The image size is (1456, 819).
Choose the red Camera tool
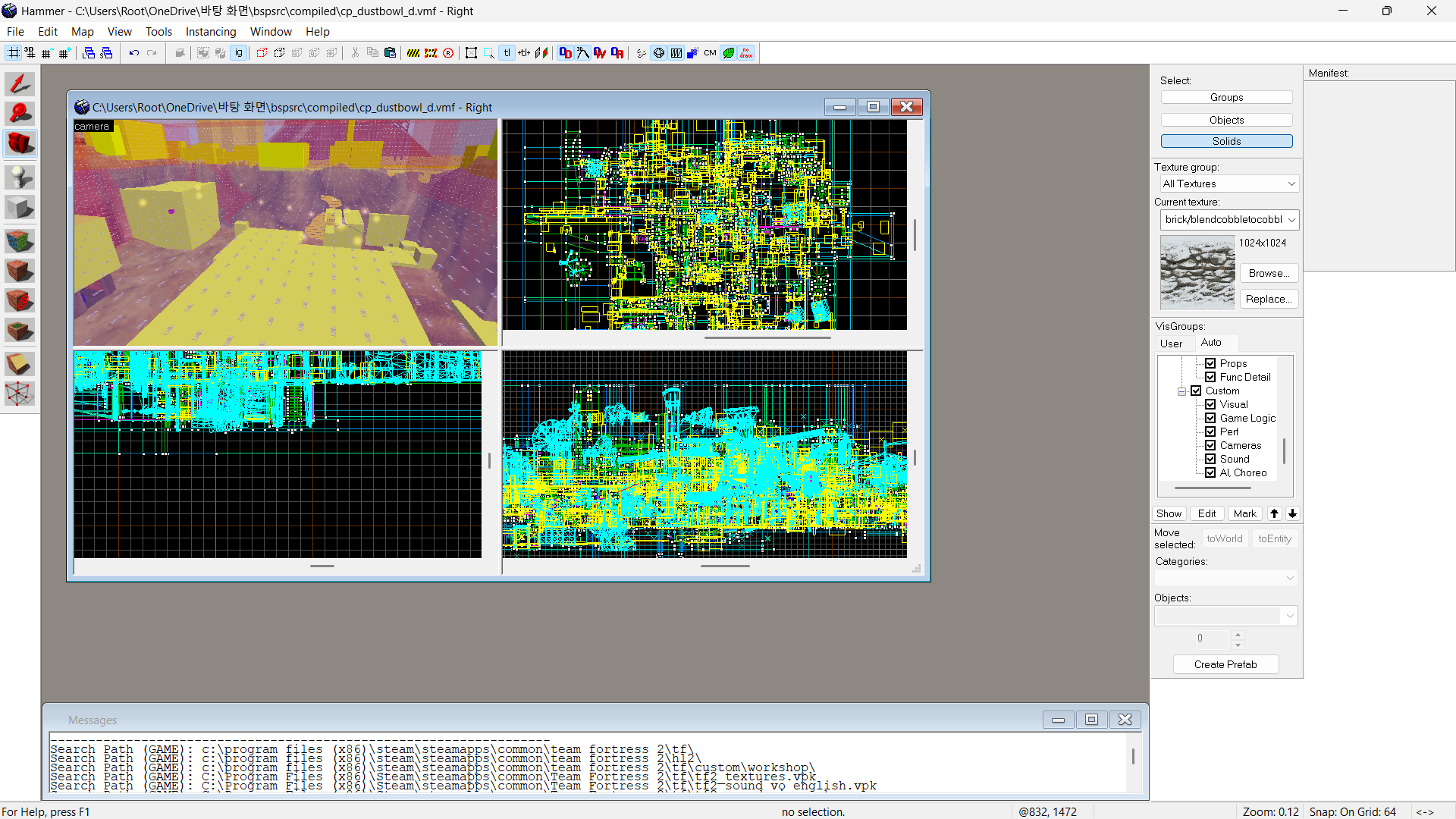(x=20, y=143)
